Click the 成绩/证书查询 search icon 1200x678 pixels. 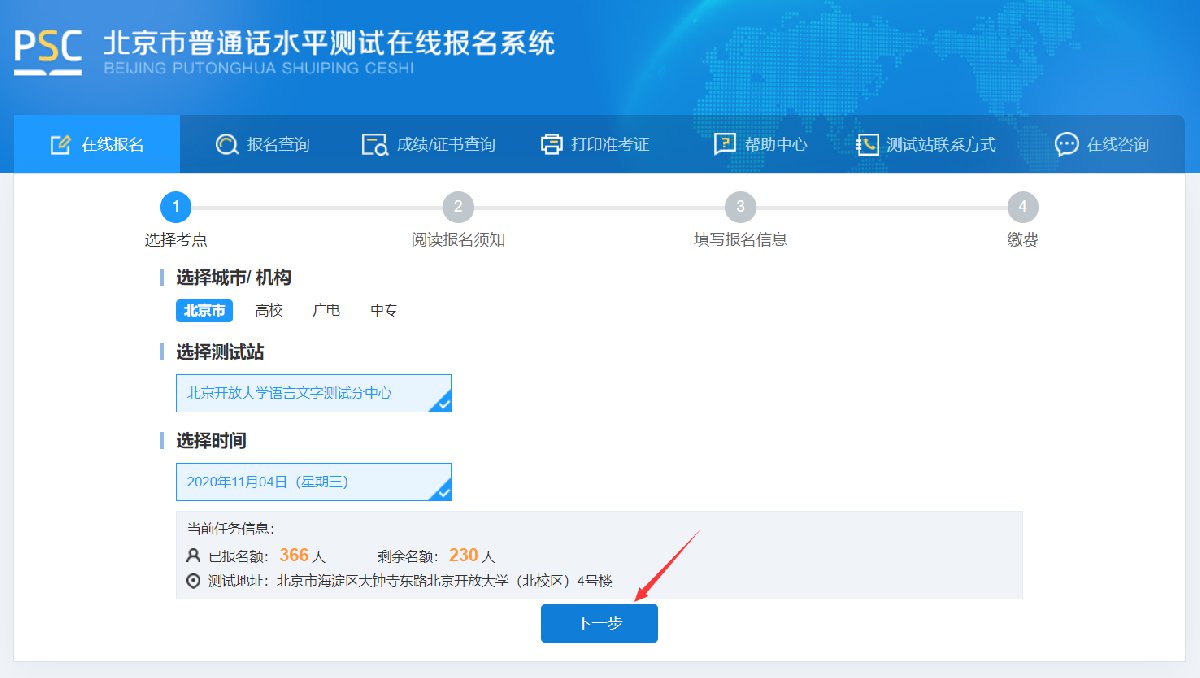[374, 144]
